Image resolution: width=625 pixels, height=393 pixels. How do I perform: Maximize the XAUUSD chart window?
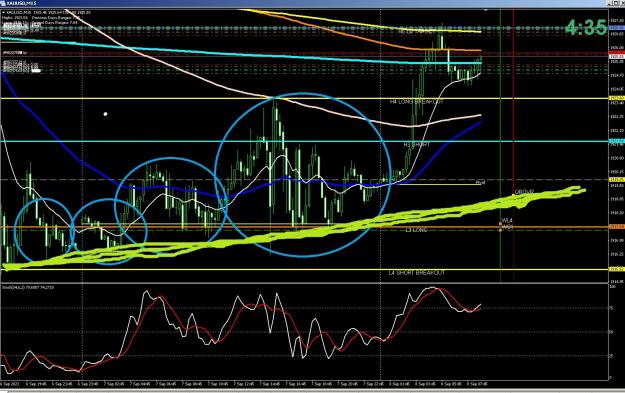pos(616,3)
